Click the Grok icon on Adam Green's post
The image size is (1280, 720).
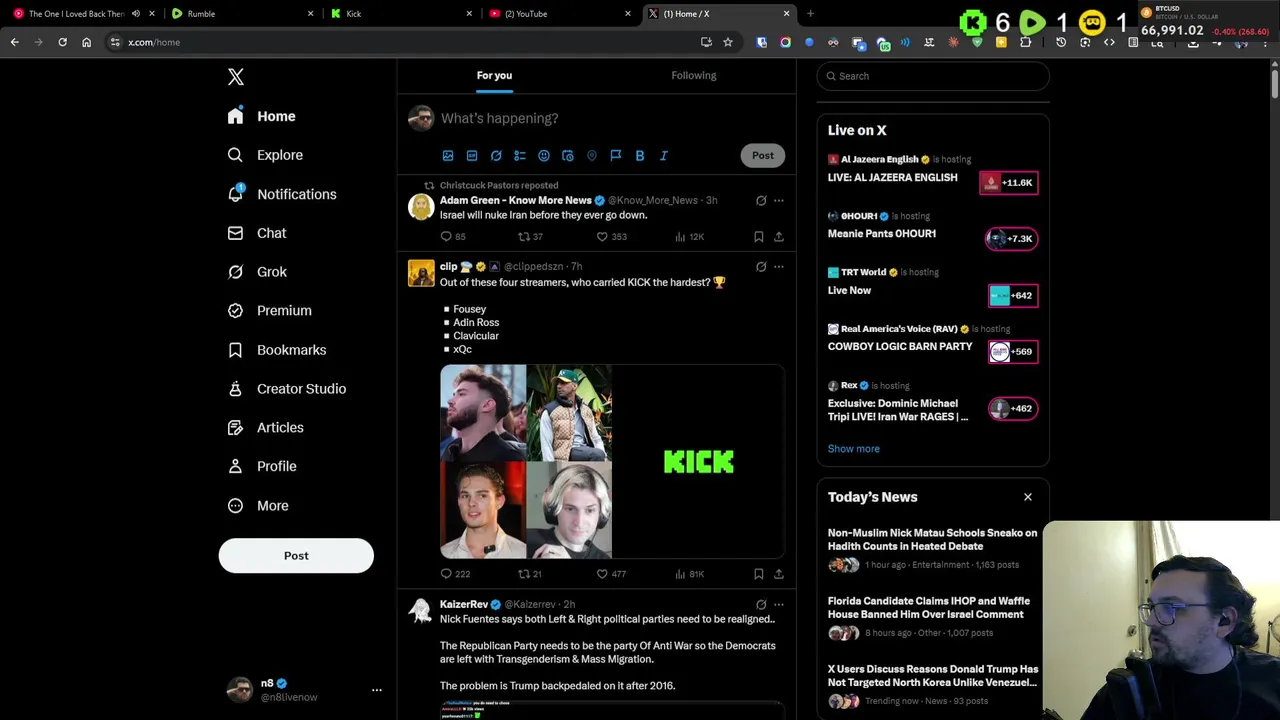coord(761,201)
